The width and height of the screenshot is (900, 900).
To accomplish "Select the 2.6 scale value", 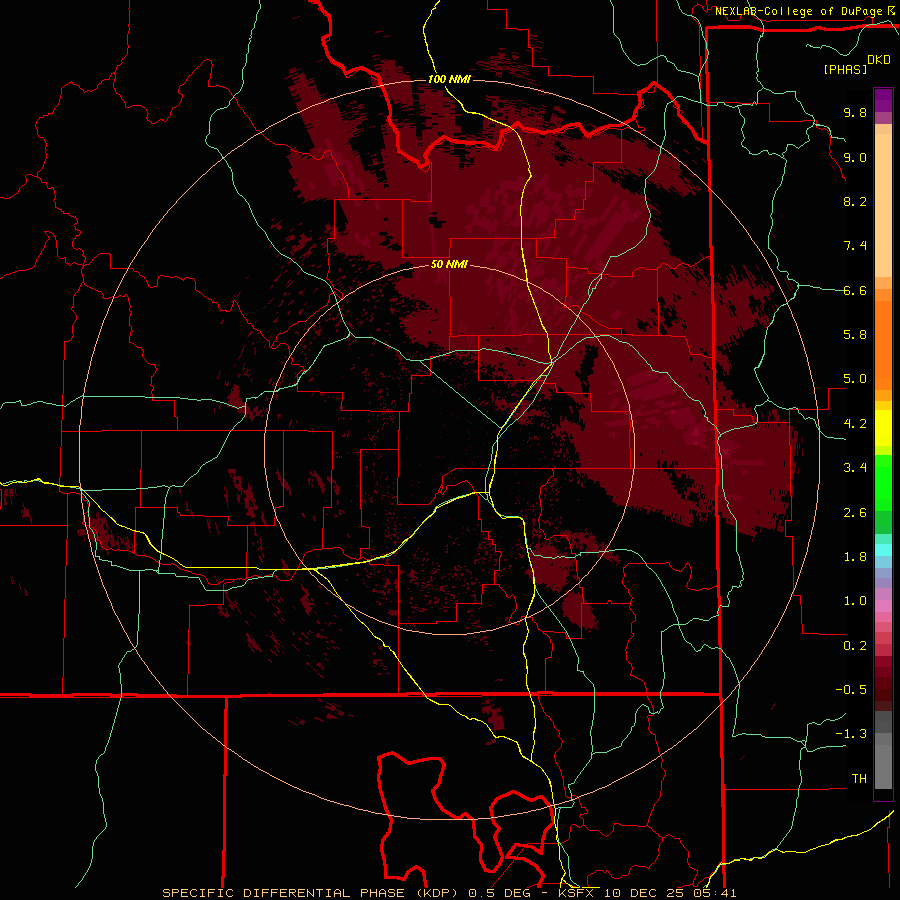I will click(x=855, y=513).
